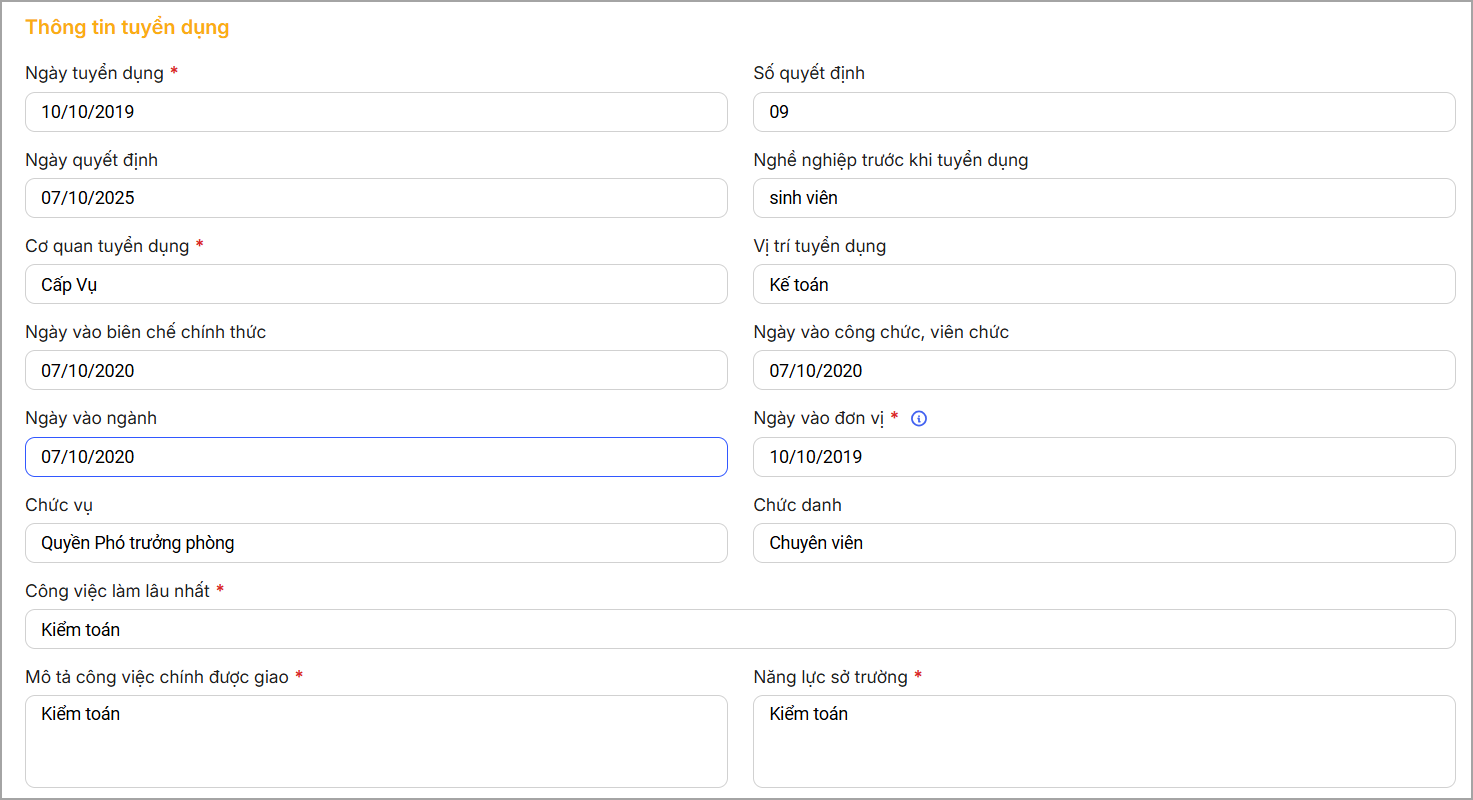
Task: Select the Số quyết định input field
Action: tap(1103, 112)
